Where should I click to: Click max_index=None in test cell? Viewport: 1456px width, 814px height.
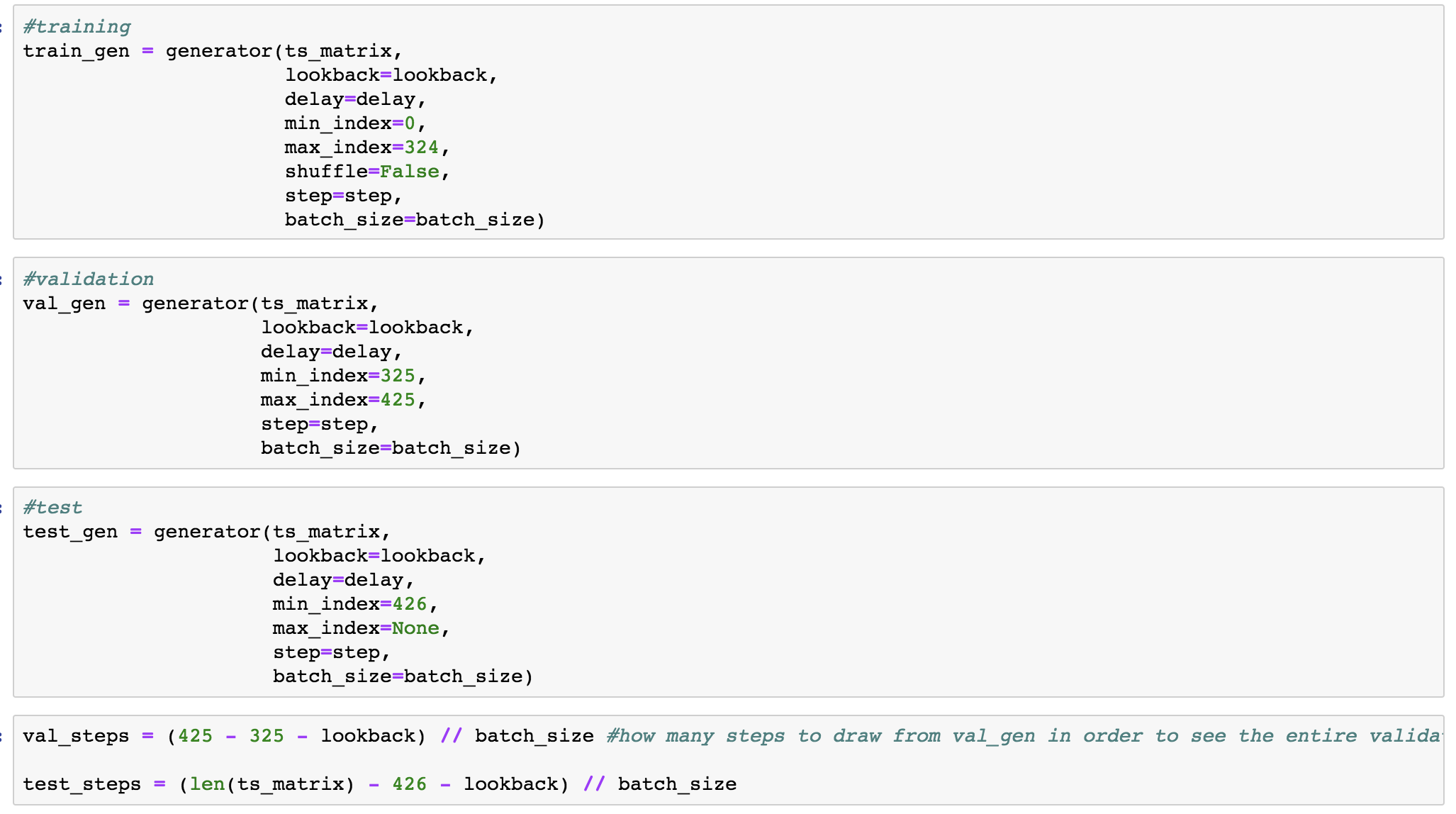356,628
